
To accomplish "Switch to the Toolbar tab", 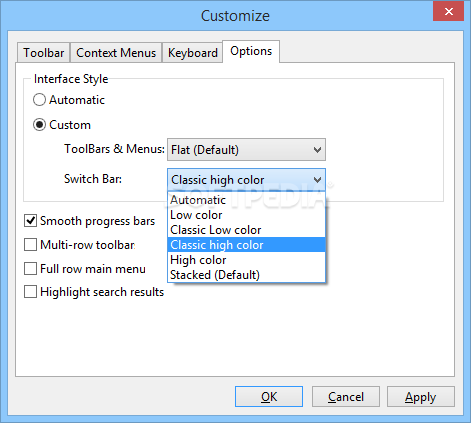I will click(x=43, y=53).
